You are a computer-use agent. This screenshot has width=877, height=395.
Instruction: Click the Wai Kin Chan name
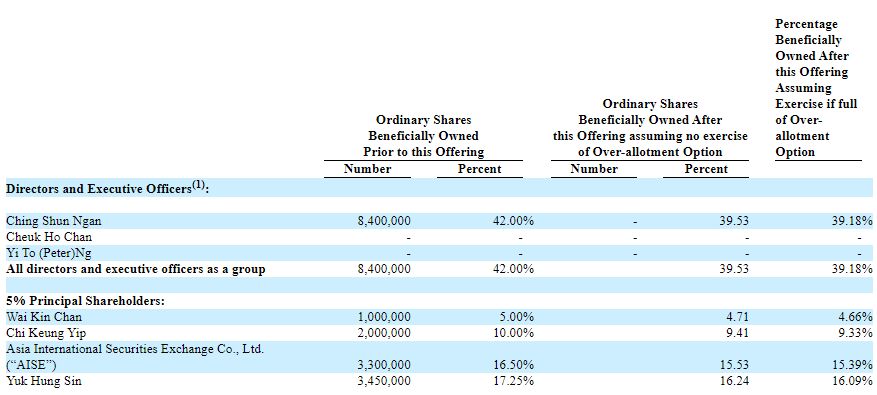[x=44, y=317]
